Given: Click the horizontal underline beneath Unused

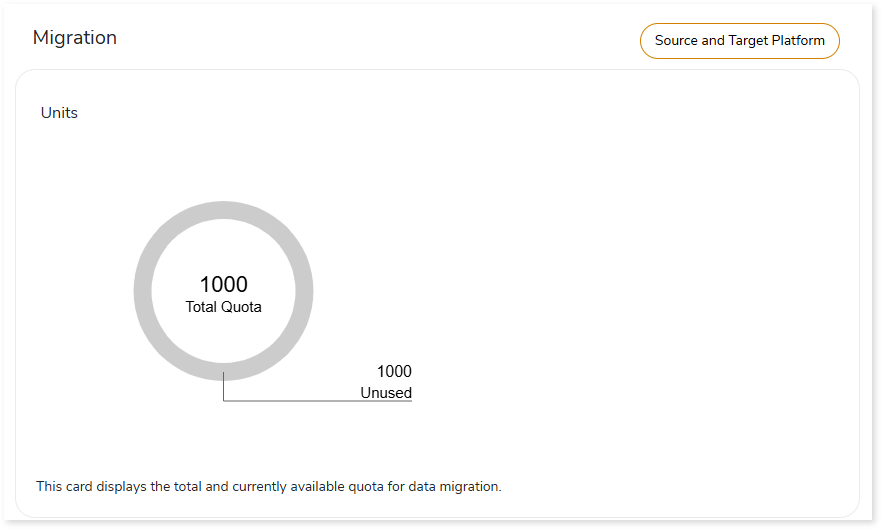Looking at the screenshot, I should point(318,401).
